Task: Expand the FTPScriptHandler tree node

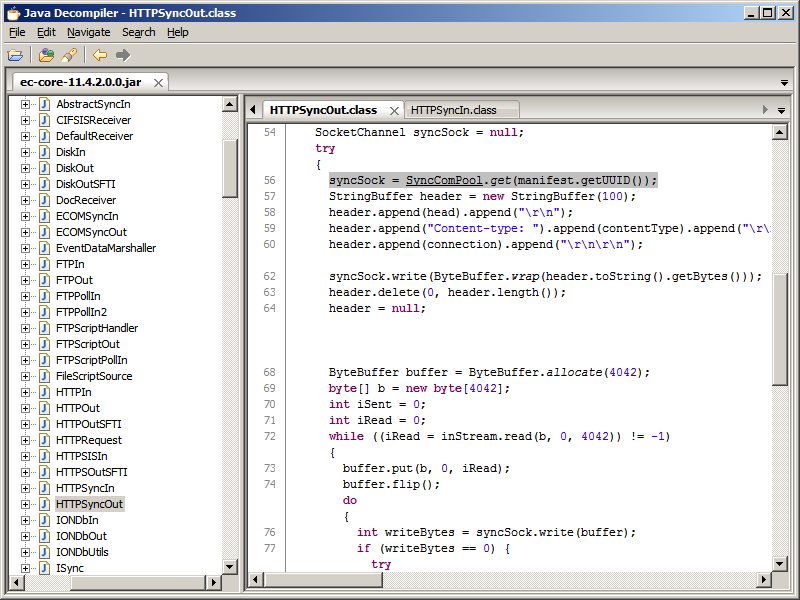Action: pyautogui.click(x=26, y=328)
